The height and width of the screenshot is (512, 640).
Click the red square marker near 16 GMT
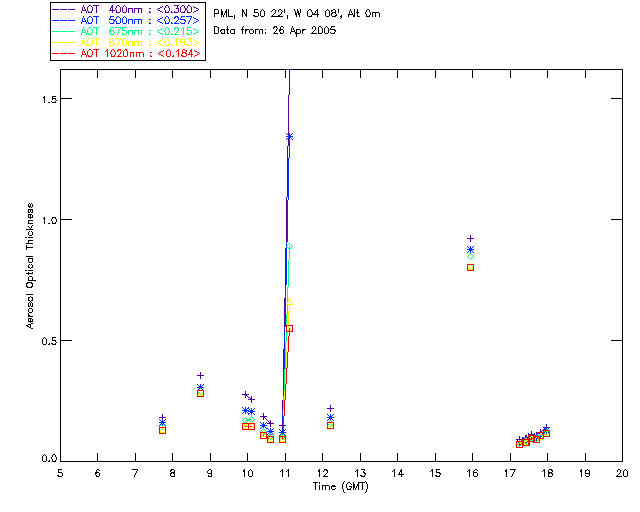[471, 267]
